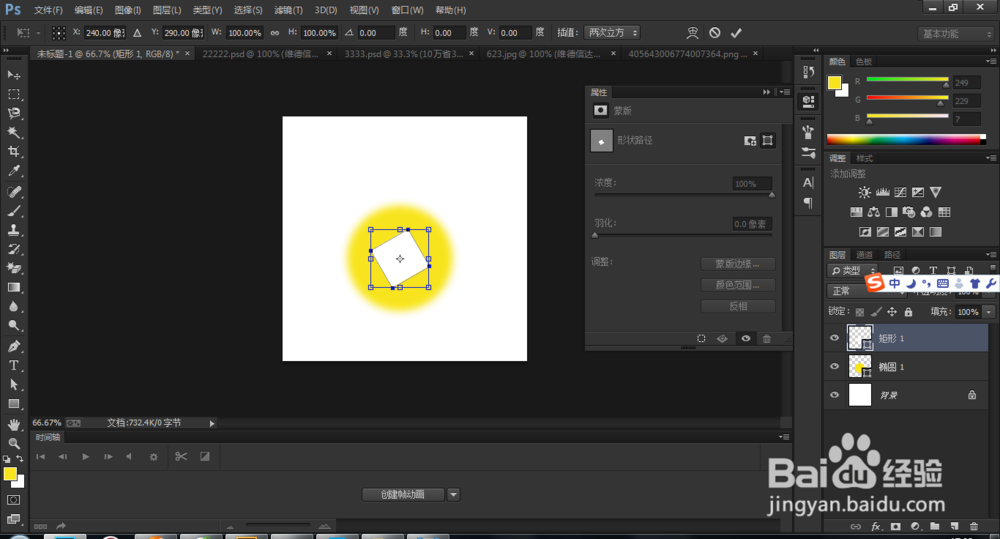Click the 反相 button

pyautogui.click(x=738, y=306)
